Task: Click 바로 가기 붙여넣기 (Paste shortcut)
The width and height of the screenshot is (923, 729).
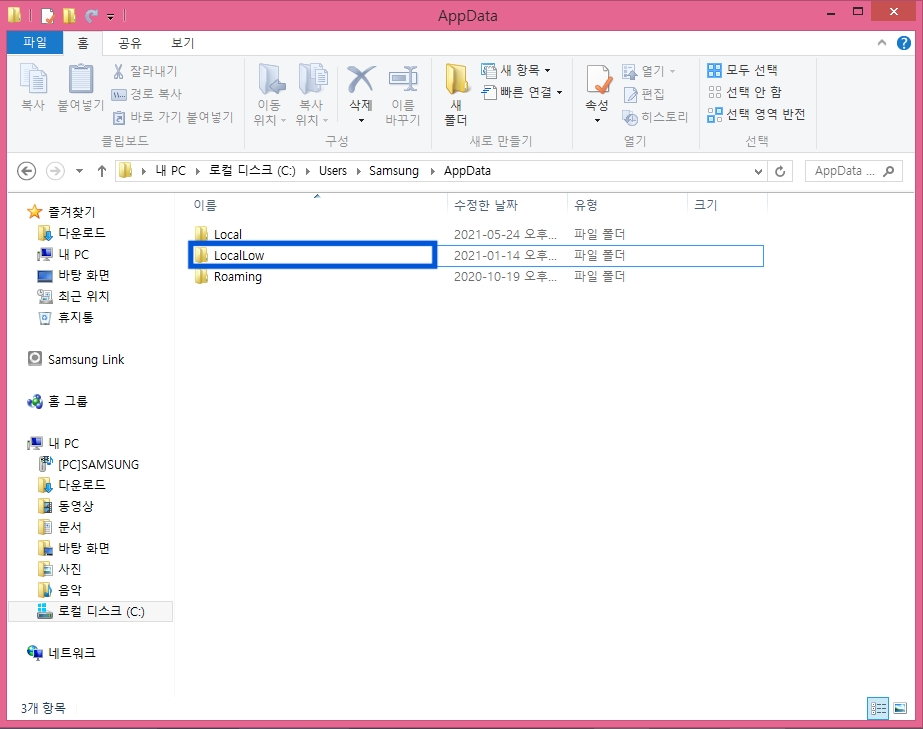Action: coord(173,117)
